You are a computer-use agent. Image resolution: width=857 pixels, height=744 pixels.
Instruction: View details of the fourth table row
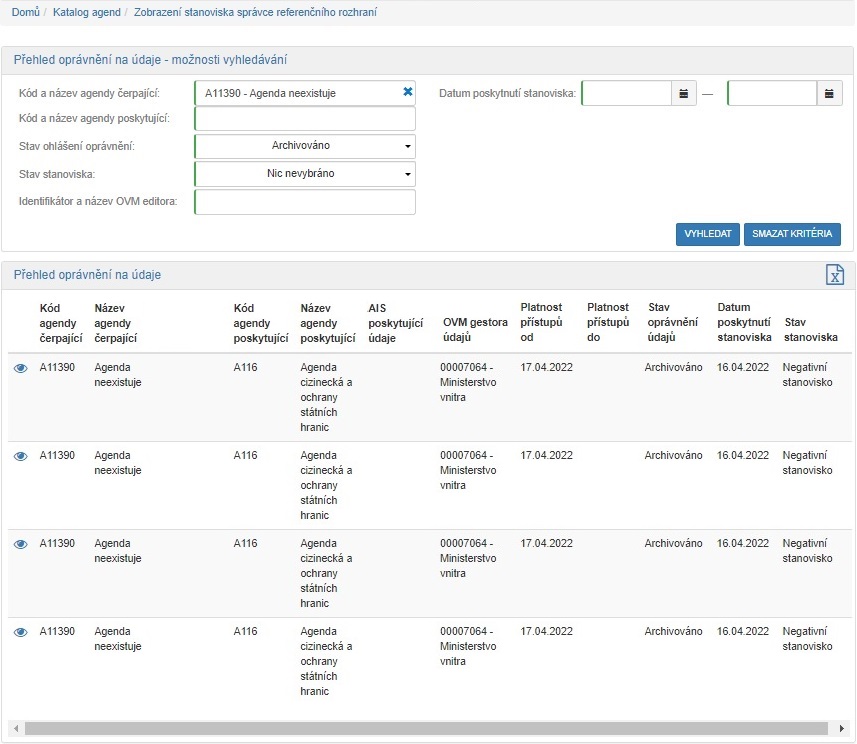(x=20, y=632)
